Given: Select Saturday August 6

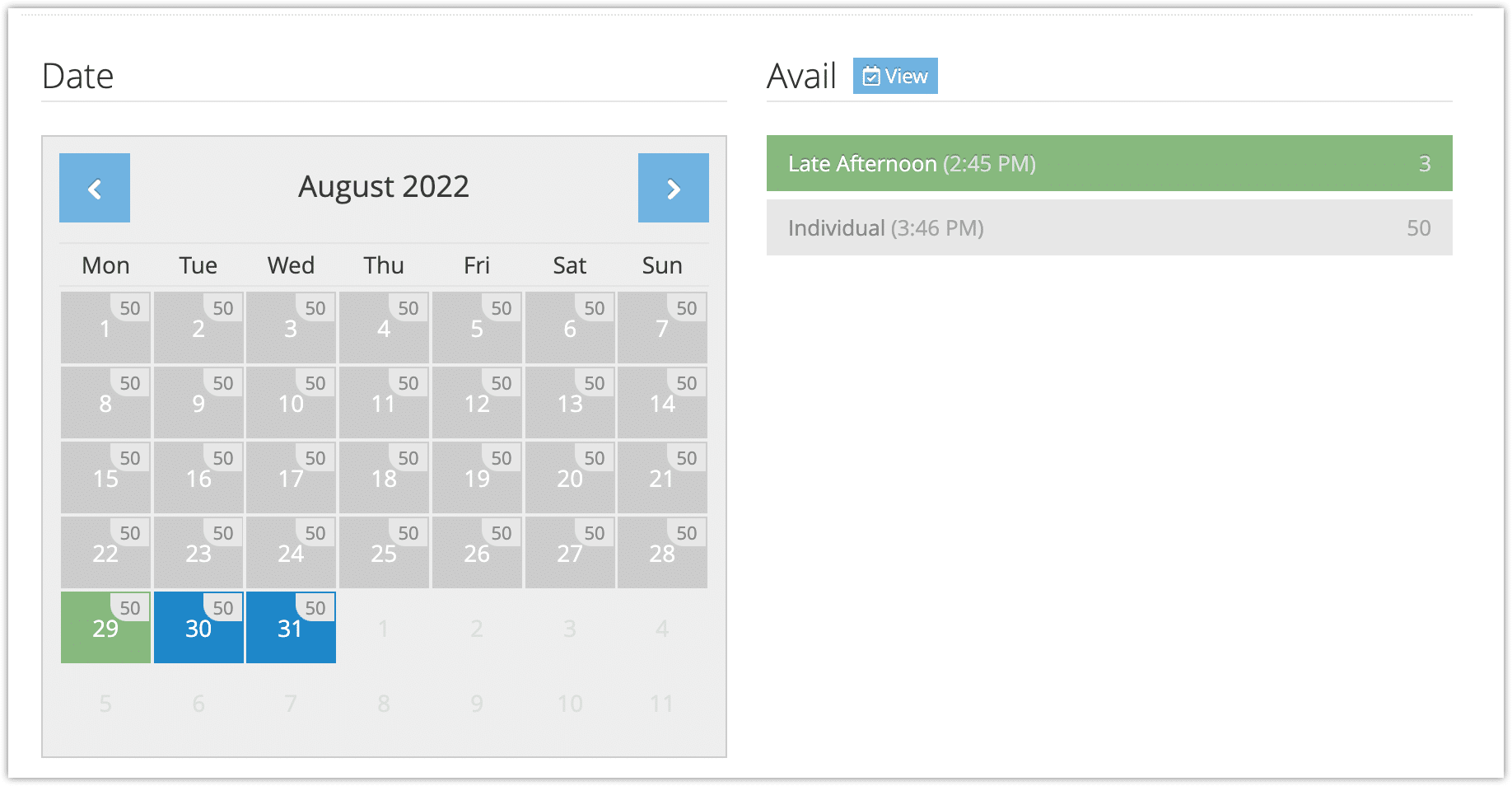Looking at the screenshot, I should coord(570,327).
